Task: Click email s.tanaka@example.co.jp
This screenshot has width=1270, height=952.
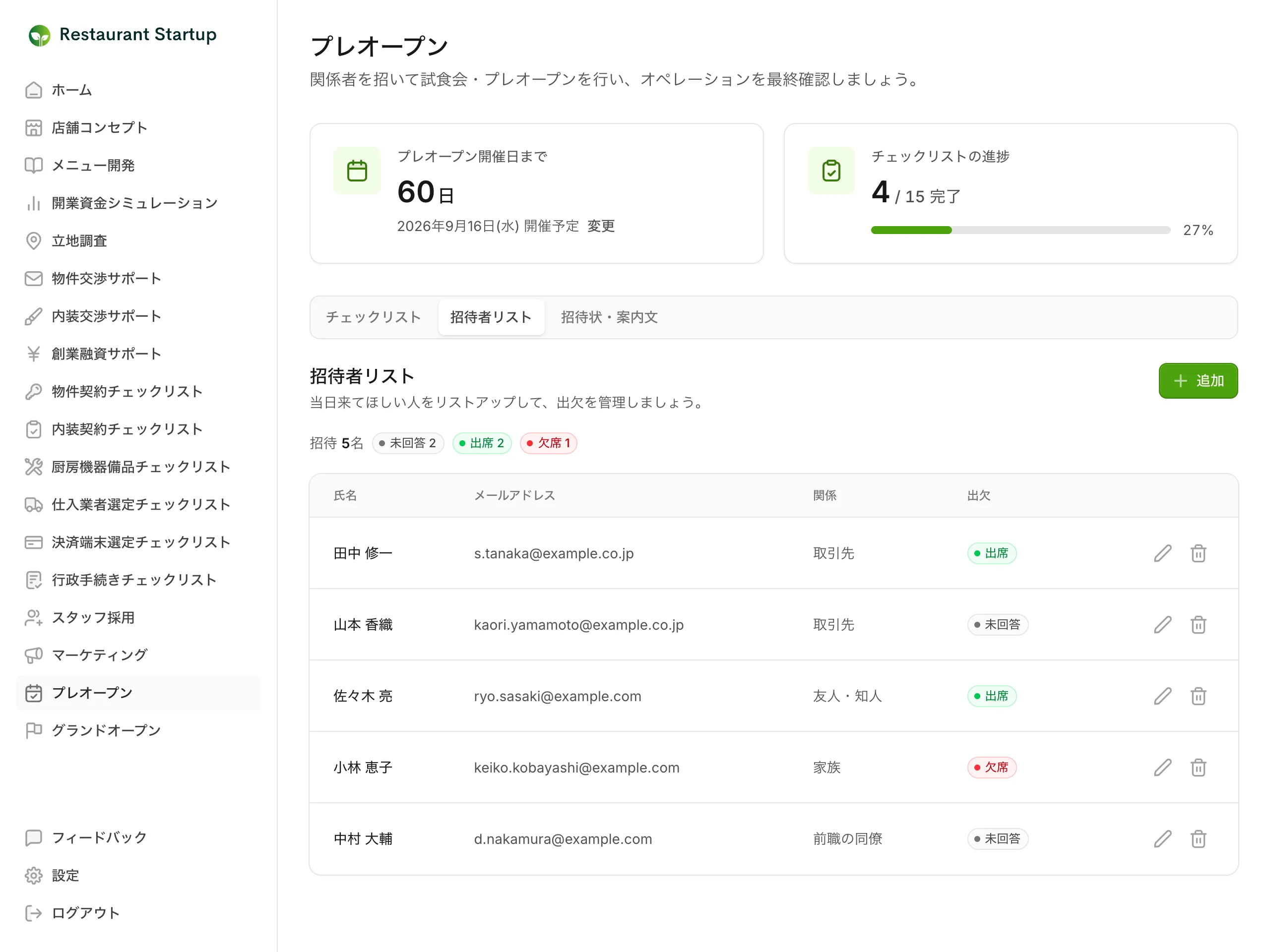Action: click(x=554, y=554)
